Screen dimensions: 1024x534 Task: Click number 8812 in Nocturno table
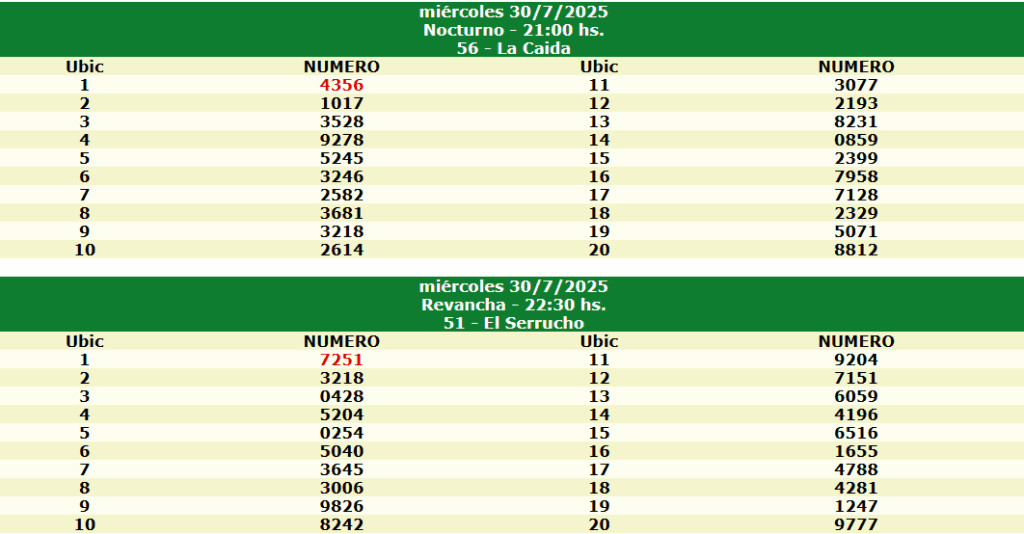pyautogui.click(x=856, y=249)
